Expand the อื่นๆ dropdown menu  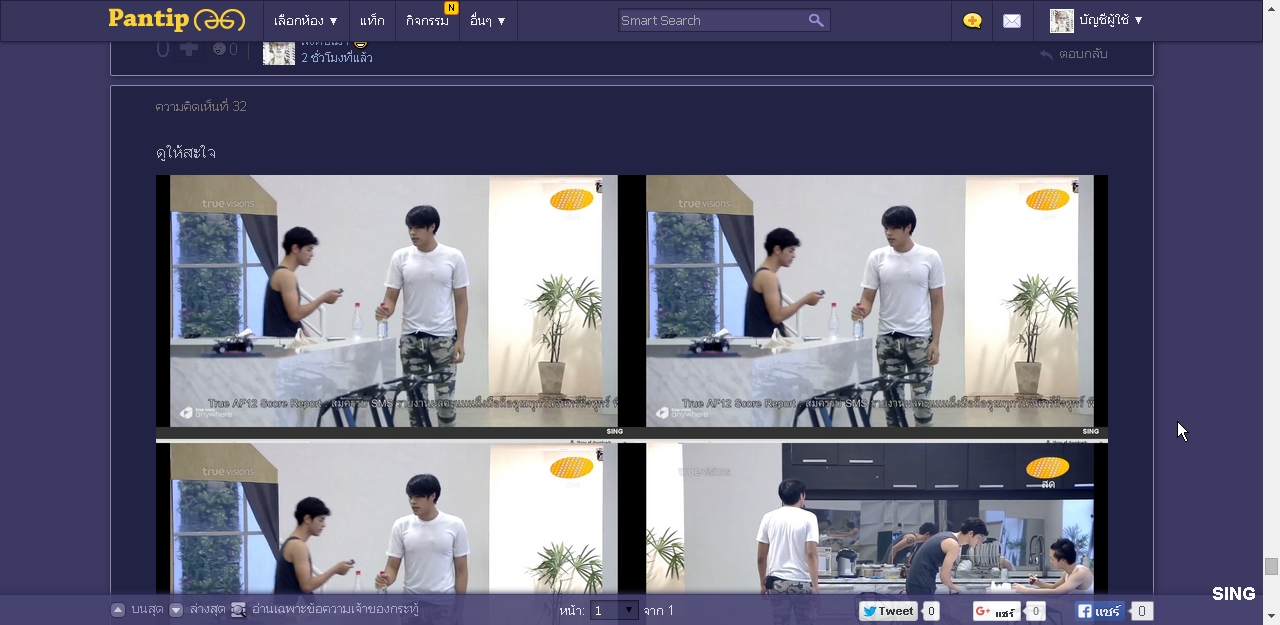[488, 20]
